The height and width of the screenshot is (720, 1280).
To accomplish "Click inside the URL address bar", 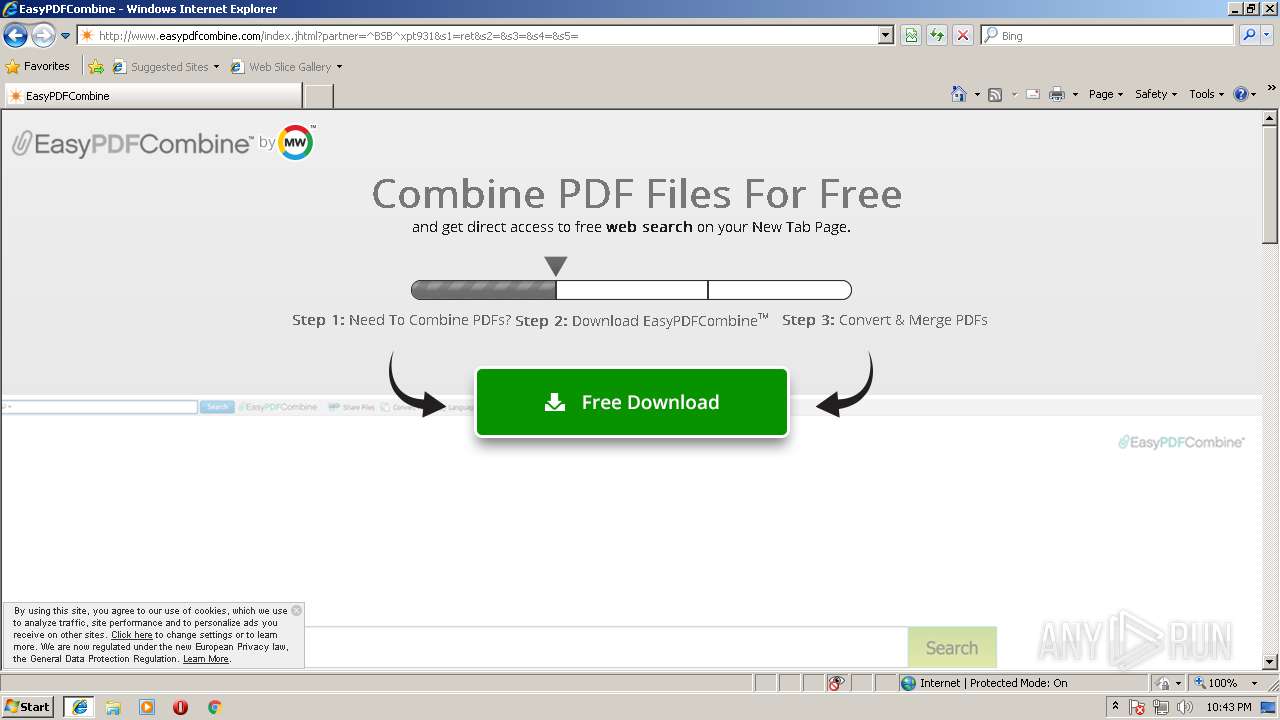I will [x=486, y=35].
